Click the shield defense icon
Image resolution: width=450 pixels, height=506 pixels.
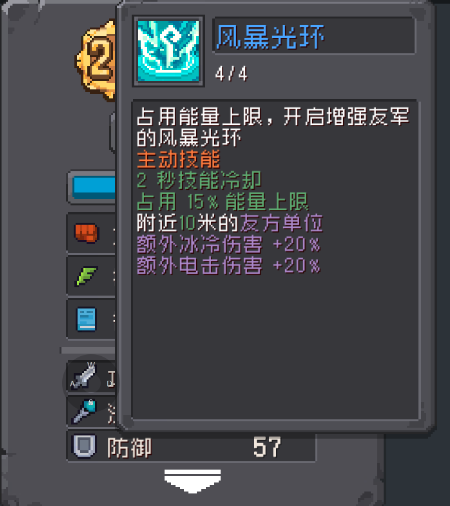pos(84,446)
